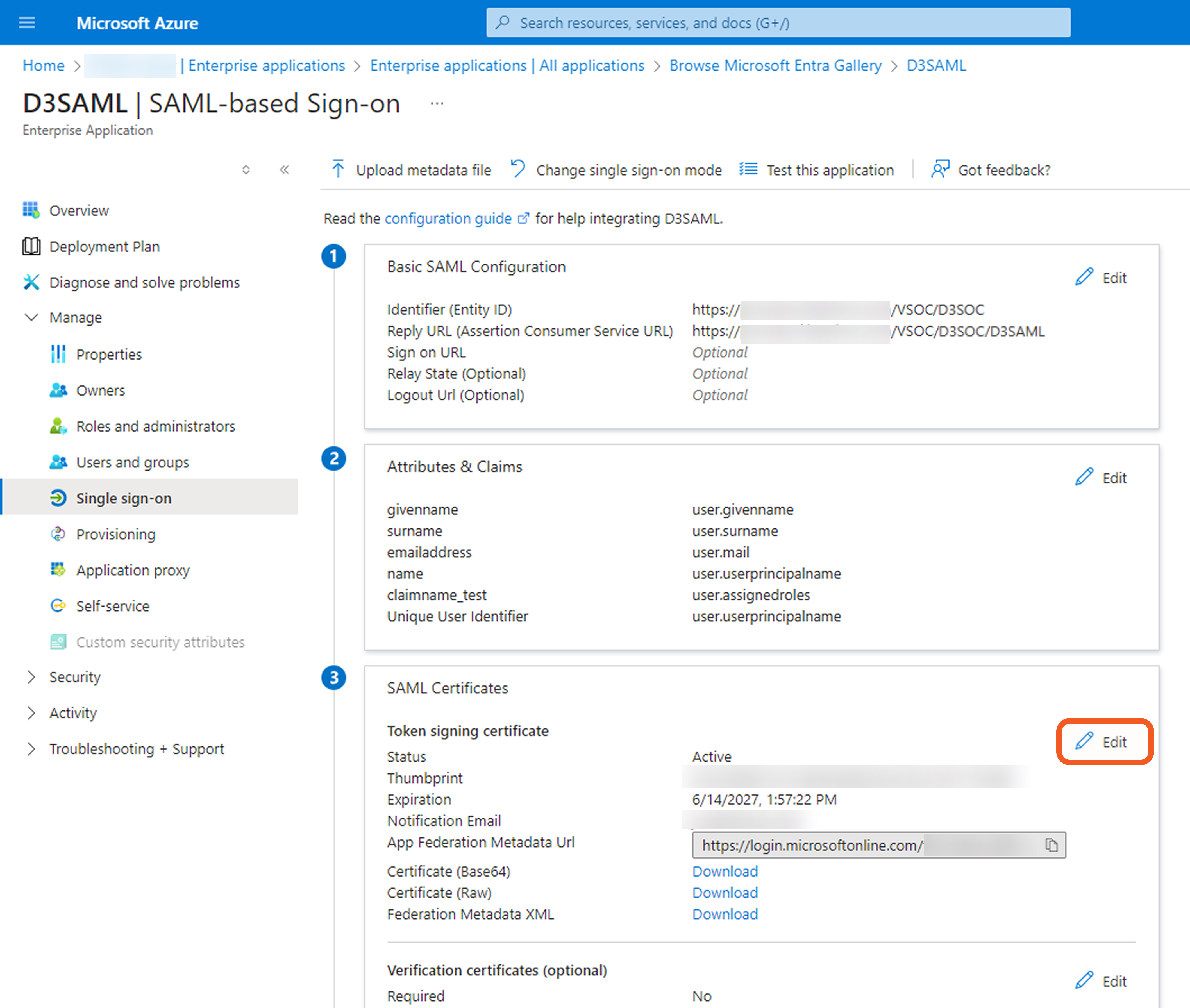
Task: Download the Certificate (Base64)
Action: (x=725, y=871)
